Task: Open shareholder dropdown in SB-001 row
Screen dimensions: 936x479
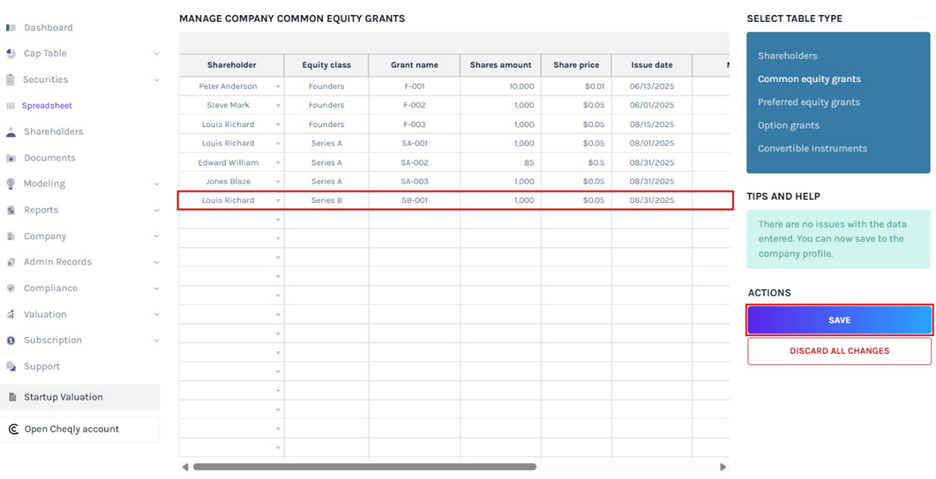Action: pos(278,201)
